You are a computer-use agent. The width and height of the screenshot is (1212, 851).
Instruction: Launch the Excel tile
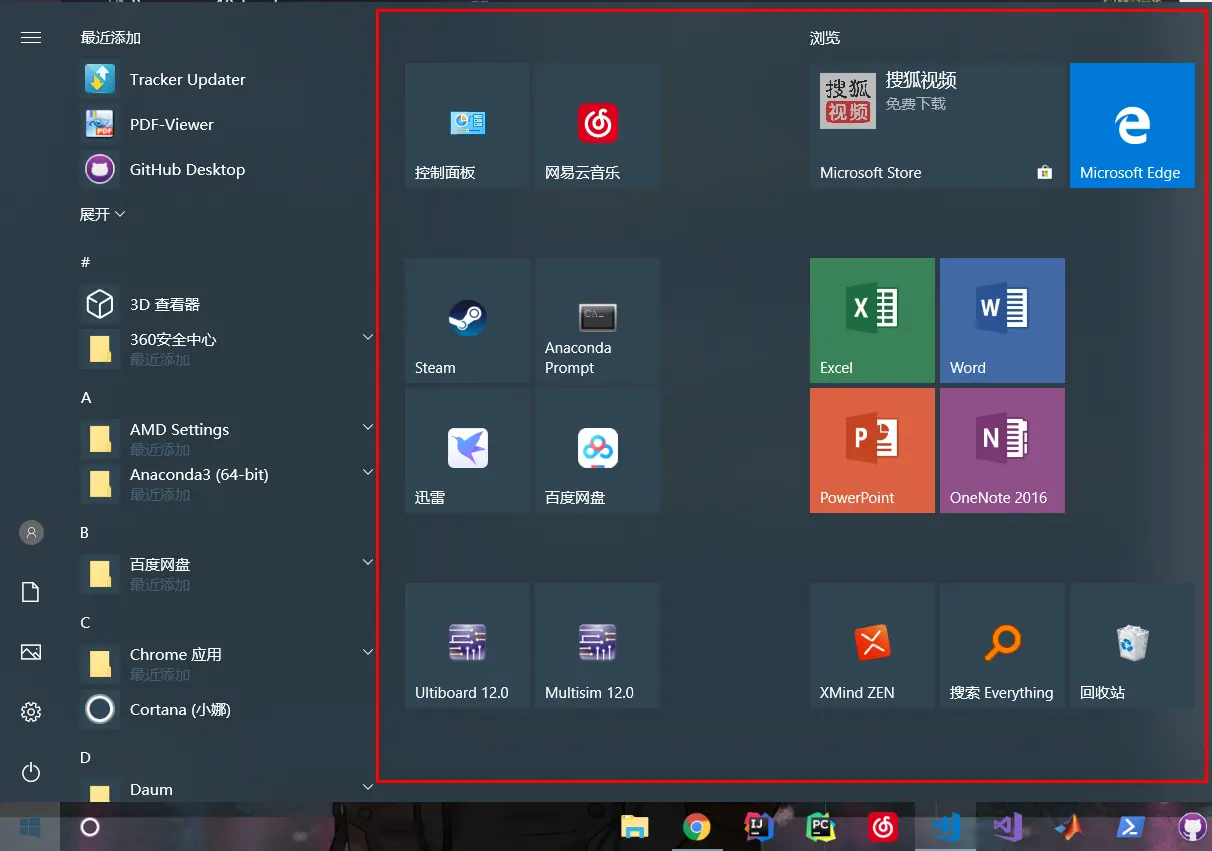(x=872, y=321)
